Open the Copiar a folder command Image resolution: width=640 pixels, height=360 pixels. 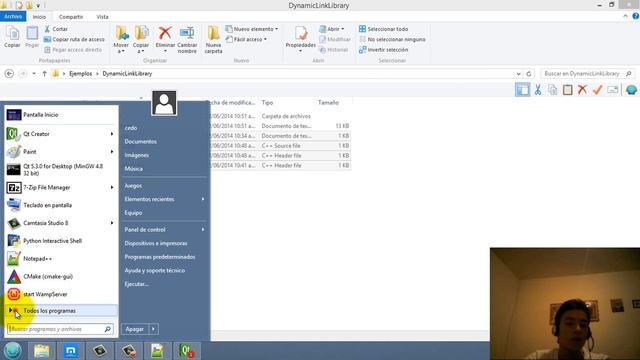[x=141, y=40]
